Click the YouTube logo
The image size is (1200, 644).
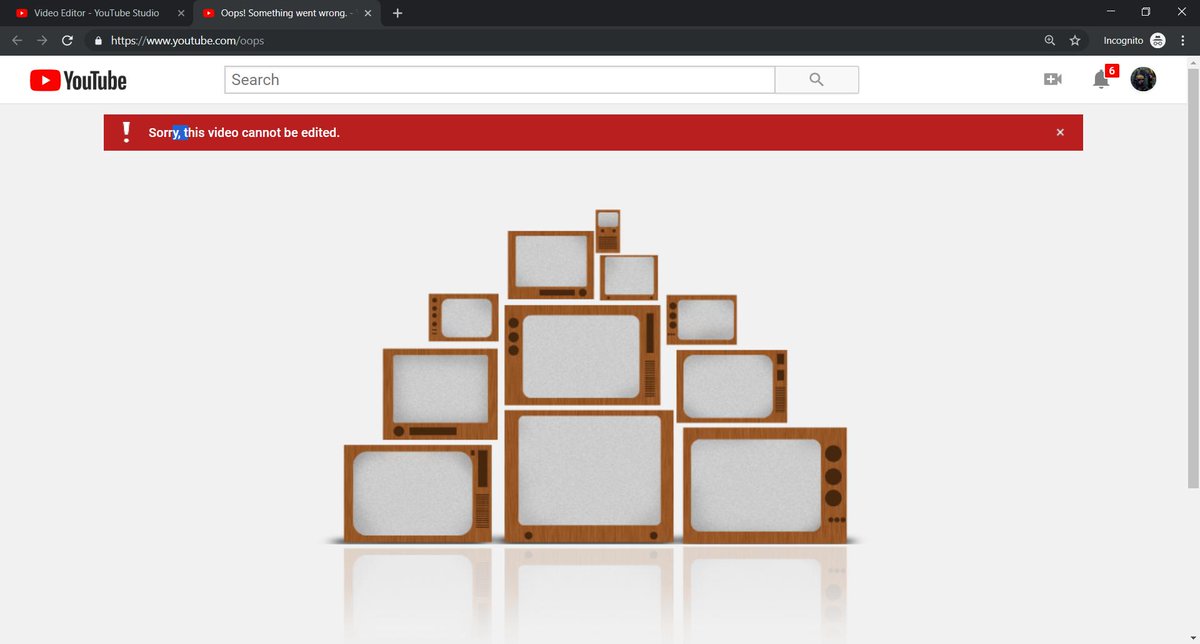click(78, 80)
